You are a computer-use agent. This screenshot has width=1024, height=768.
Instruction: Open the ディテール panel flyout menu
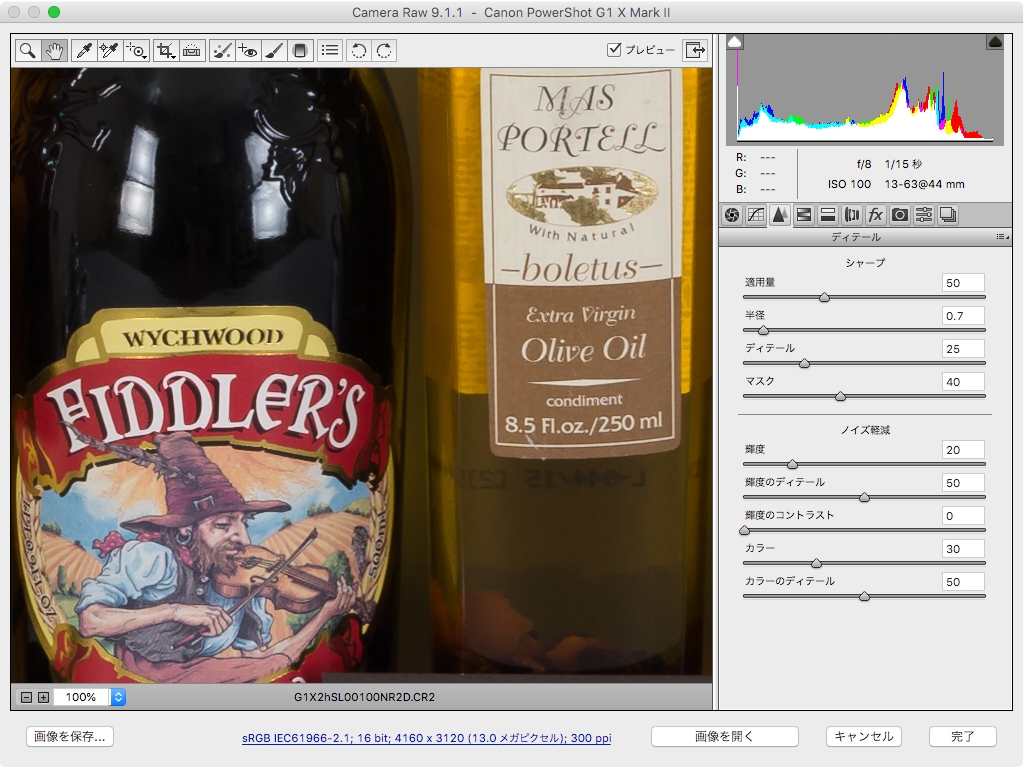[1000, 237]
